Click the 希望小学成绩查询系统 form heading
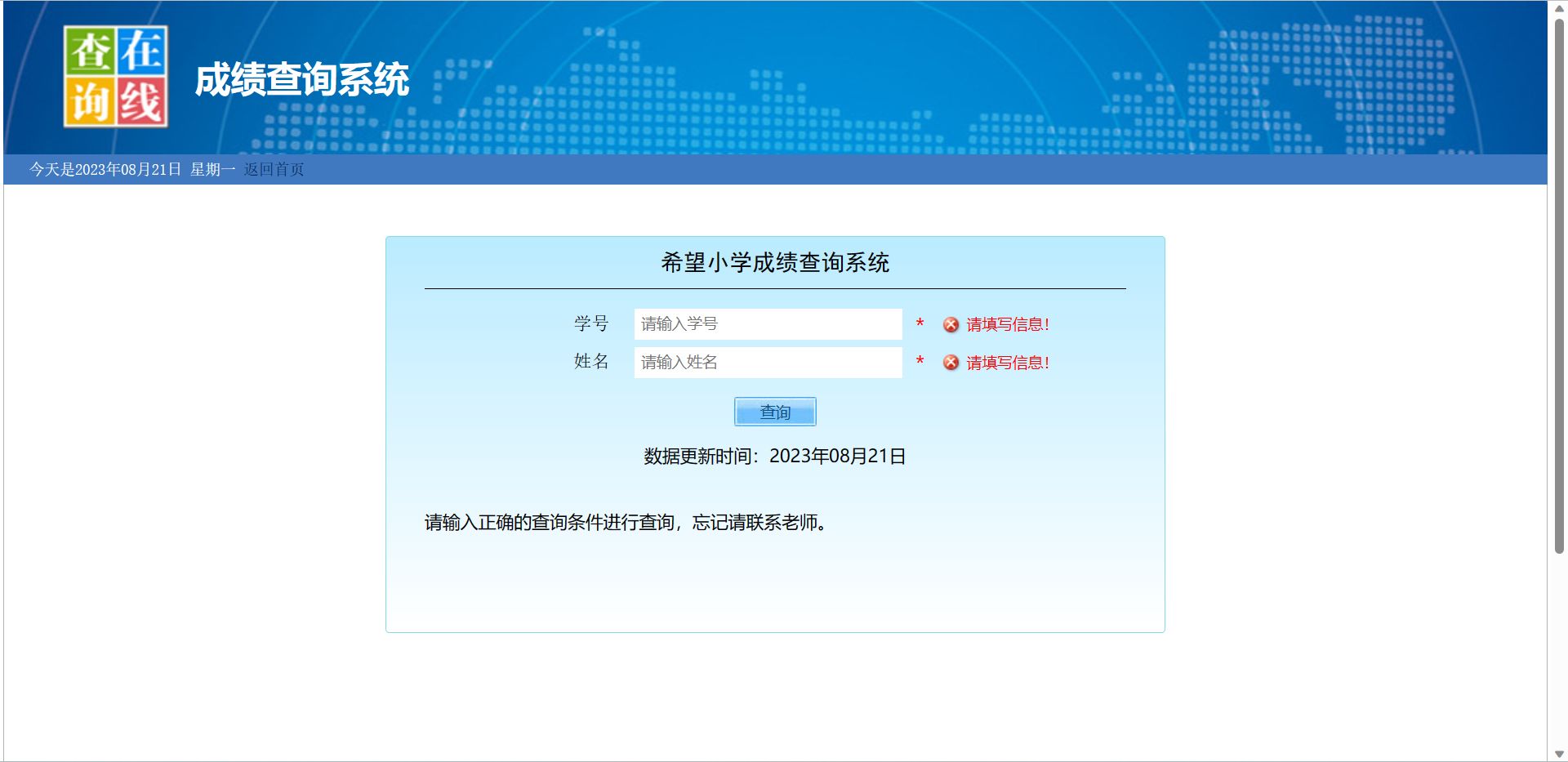The image size is (1568, 762). (x=775, y=262)
